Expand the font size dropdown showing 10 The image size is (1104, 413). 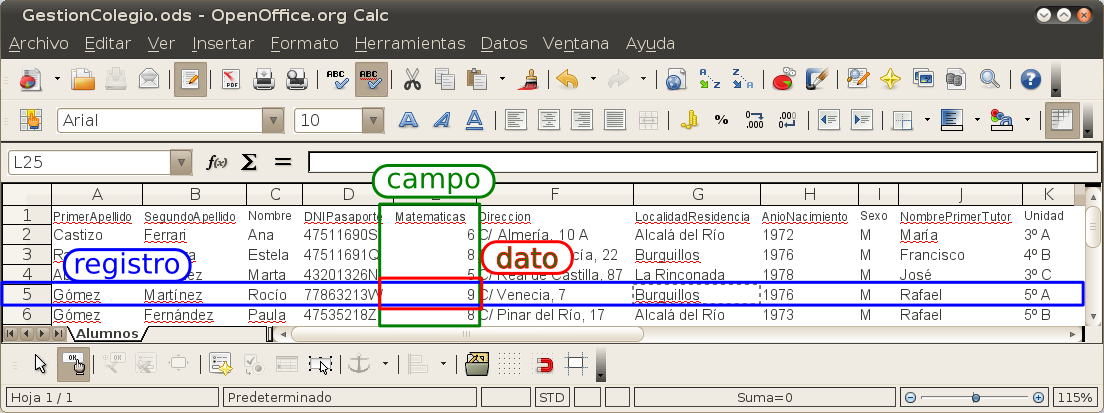coord(373,120)
